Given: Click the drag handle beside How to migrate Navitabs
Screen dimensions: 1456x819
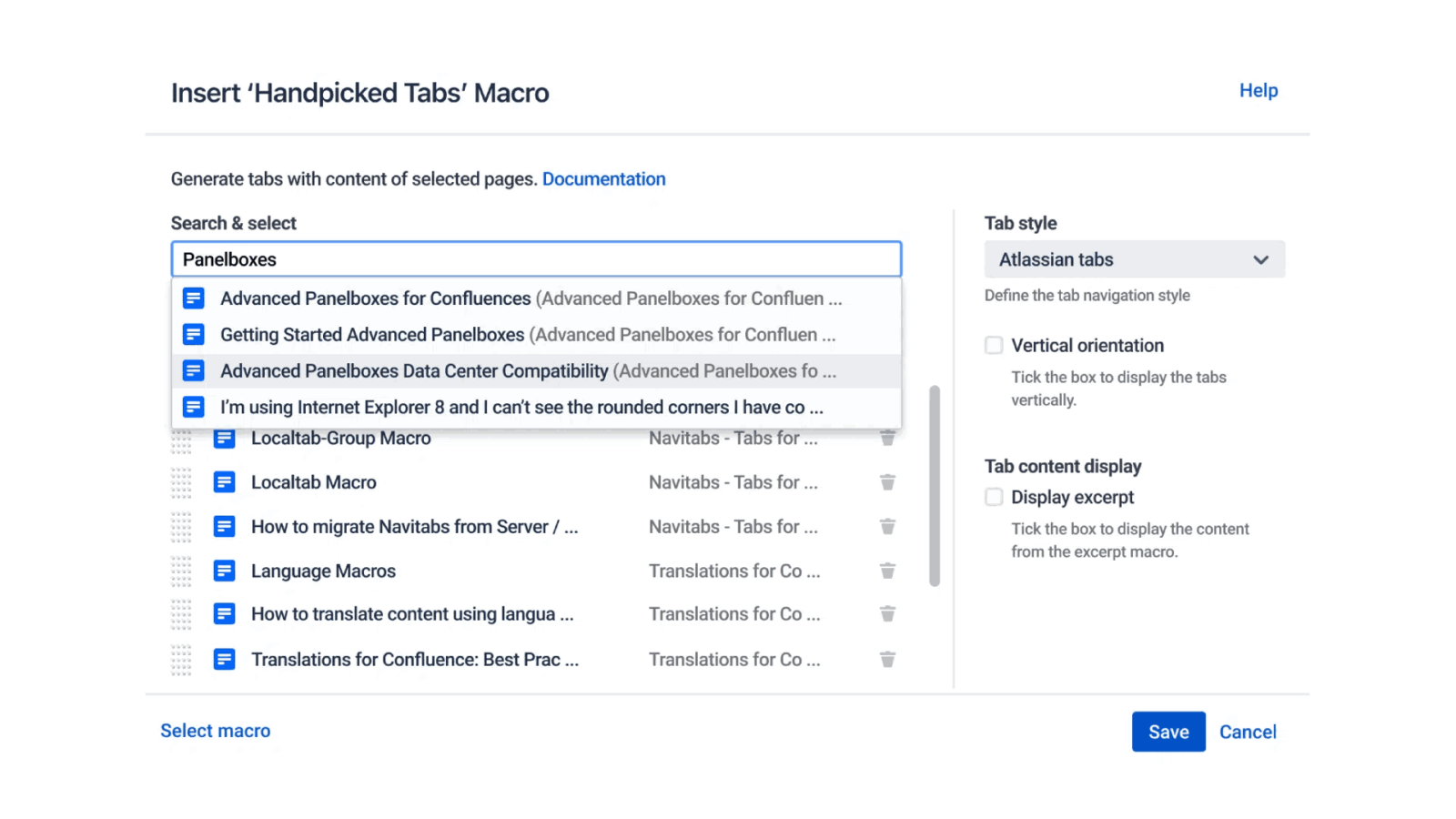Looking at the screenshot, I should [x=181, y=526].
